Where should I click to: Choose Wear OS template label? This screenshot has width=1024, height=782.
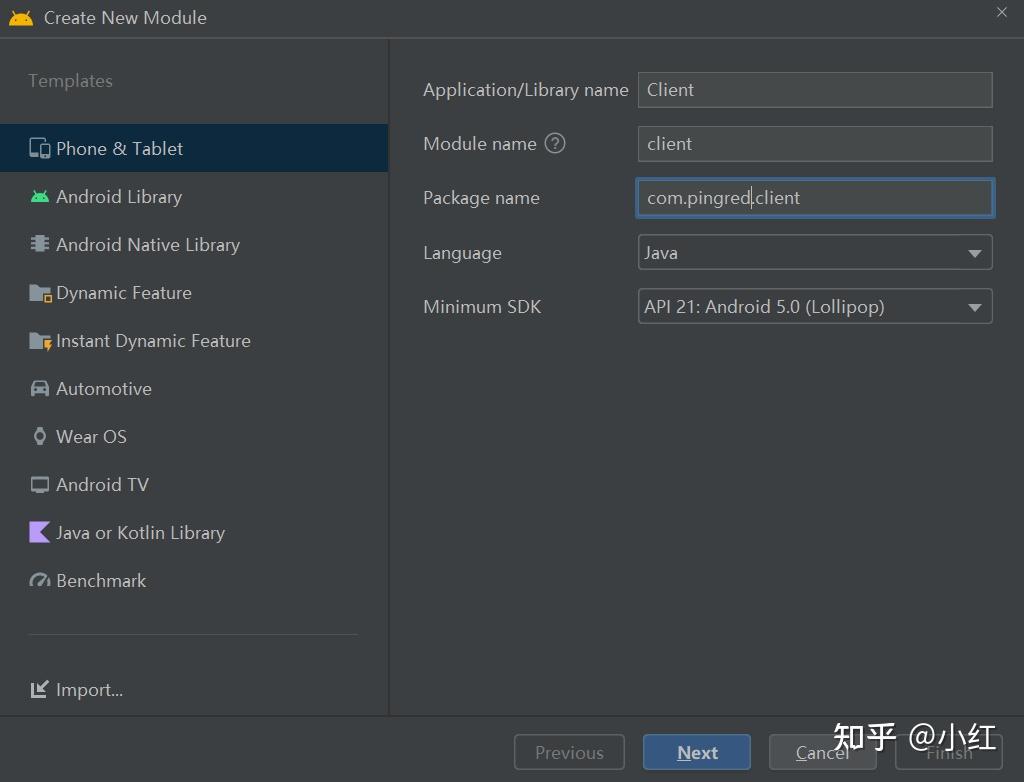pyautogui.click(x=91, y=437)
